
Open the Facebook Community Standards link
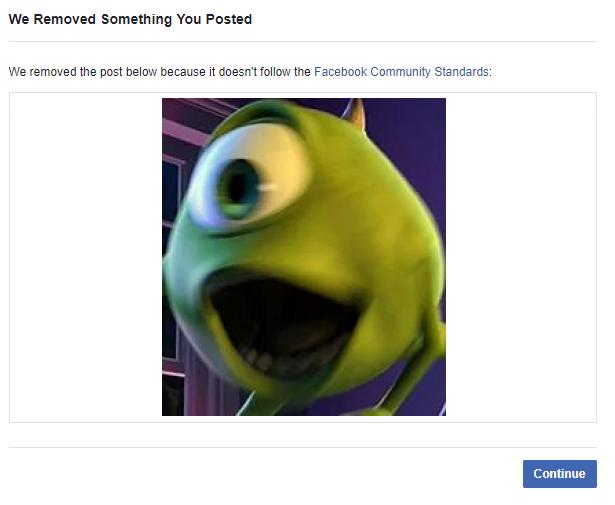coord(401,72)
